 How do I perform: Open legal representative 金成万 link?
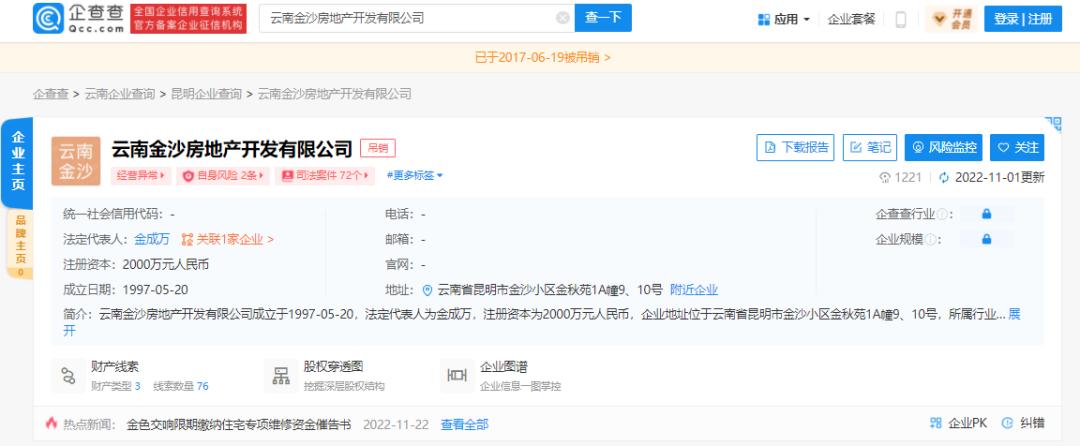pyautogui.click(x=152, y=240)
